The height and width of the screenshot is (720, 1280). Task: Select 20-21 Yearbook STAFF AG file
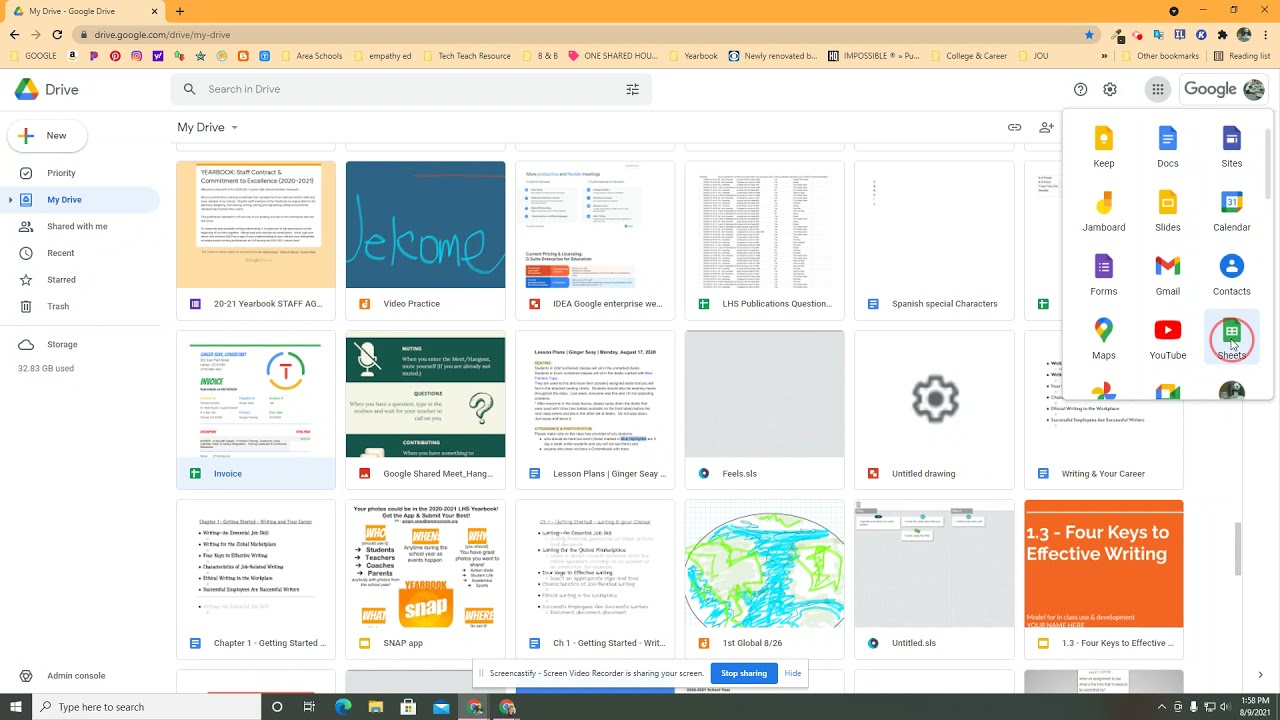coord(256,240)
